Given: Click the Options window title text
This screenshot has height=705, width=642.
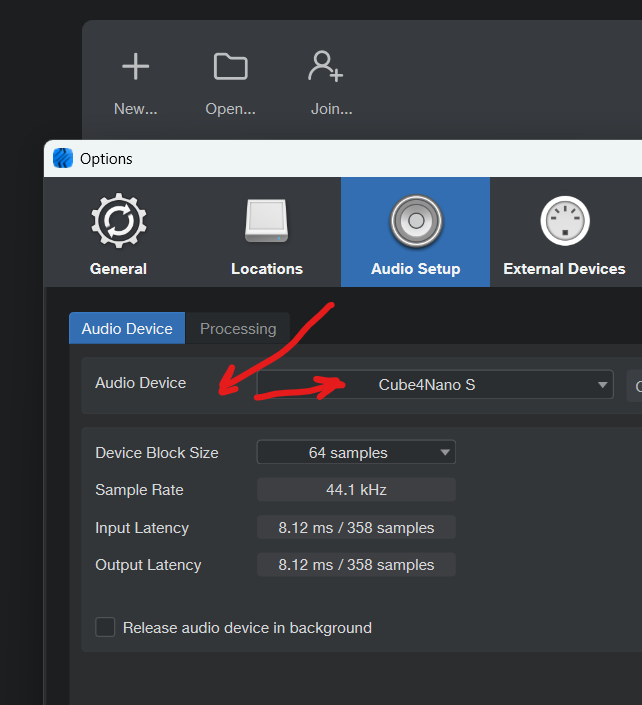Looking at the screenshot, I should 106,159.
